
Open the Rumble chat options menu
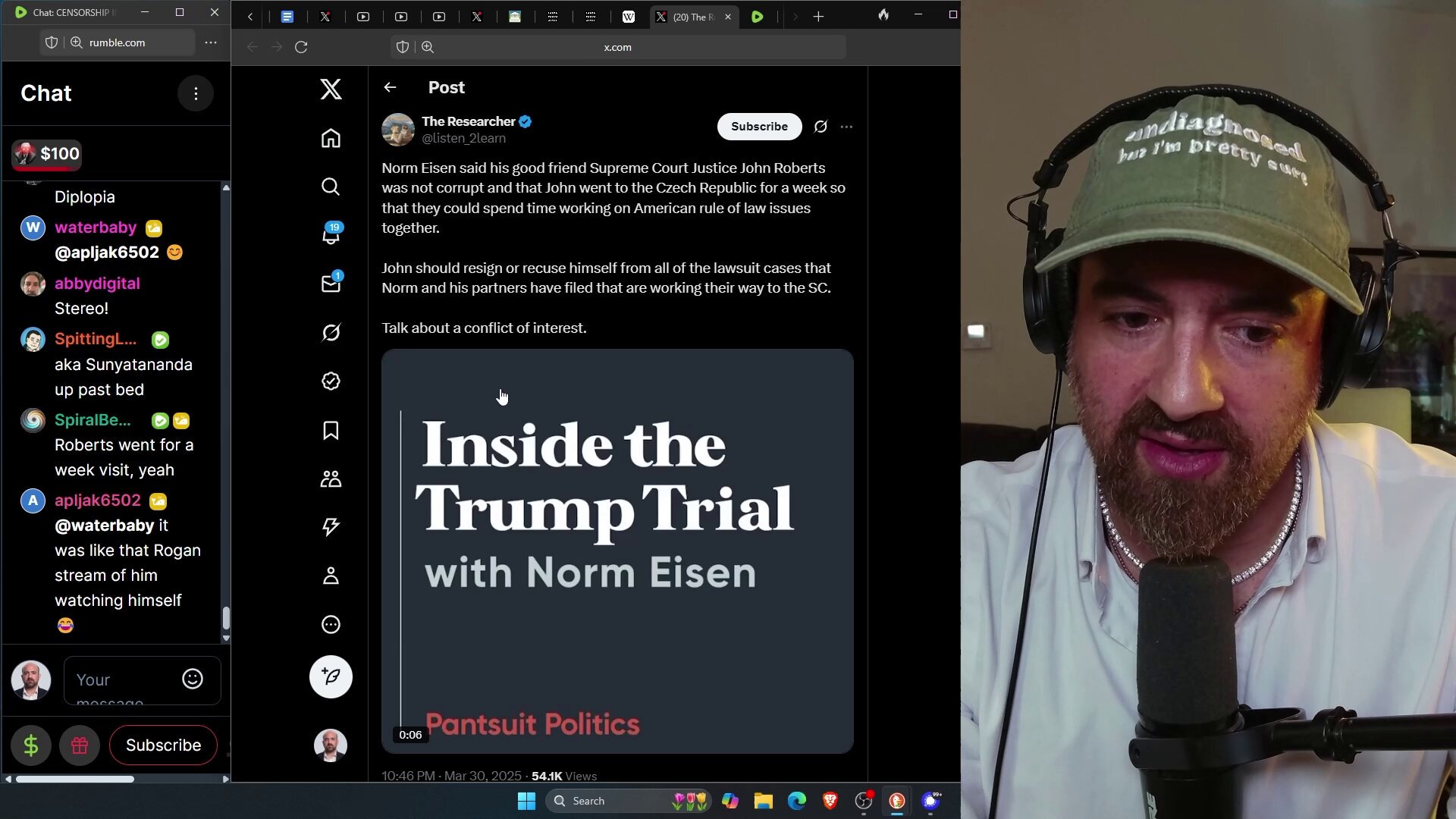pos(196,93)
